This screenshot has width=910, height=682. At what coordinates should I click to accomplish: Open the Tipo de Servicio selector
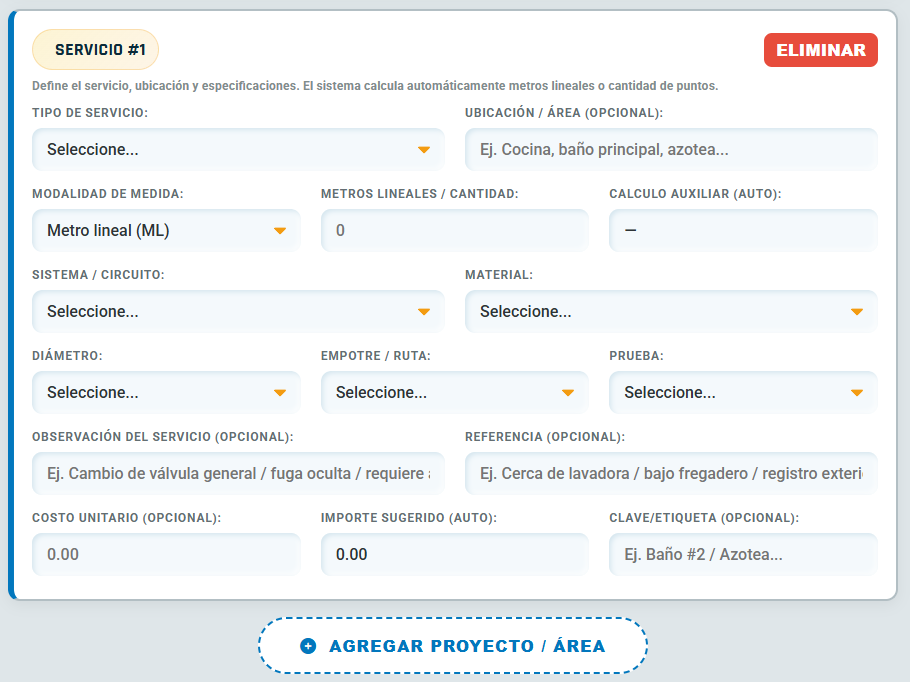[238, 148]
